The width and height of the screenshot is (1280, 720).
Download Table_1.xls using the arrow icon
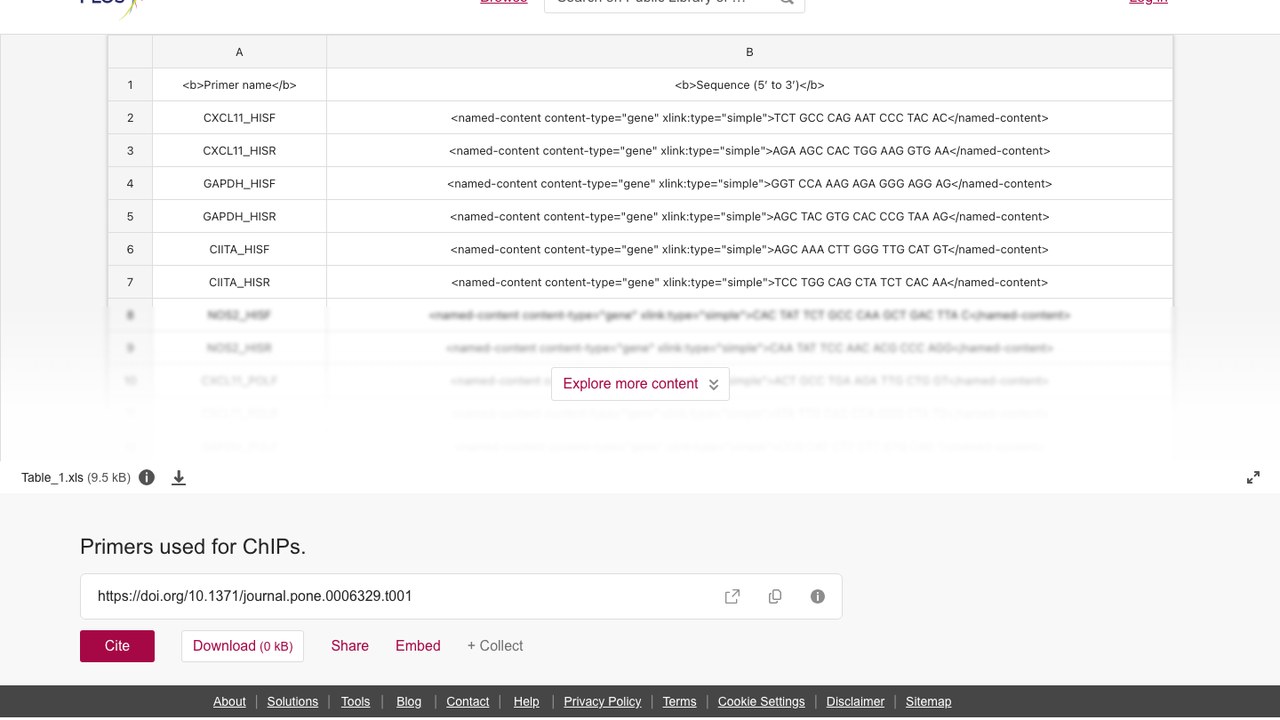[x=179, y=478]
